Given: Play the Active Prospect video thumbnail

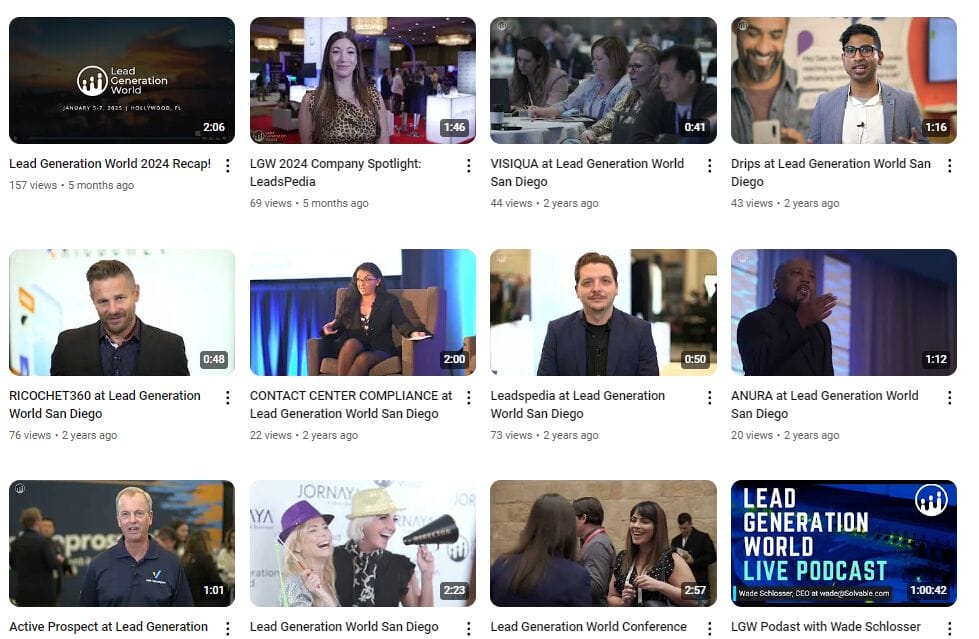Looking at the screenshot, I should point(122,543).
